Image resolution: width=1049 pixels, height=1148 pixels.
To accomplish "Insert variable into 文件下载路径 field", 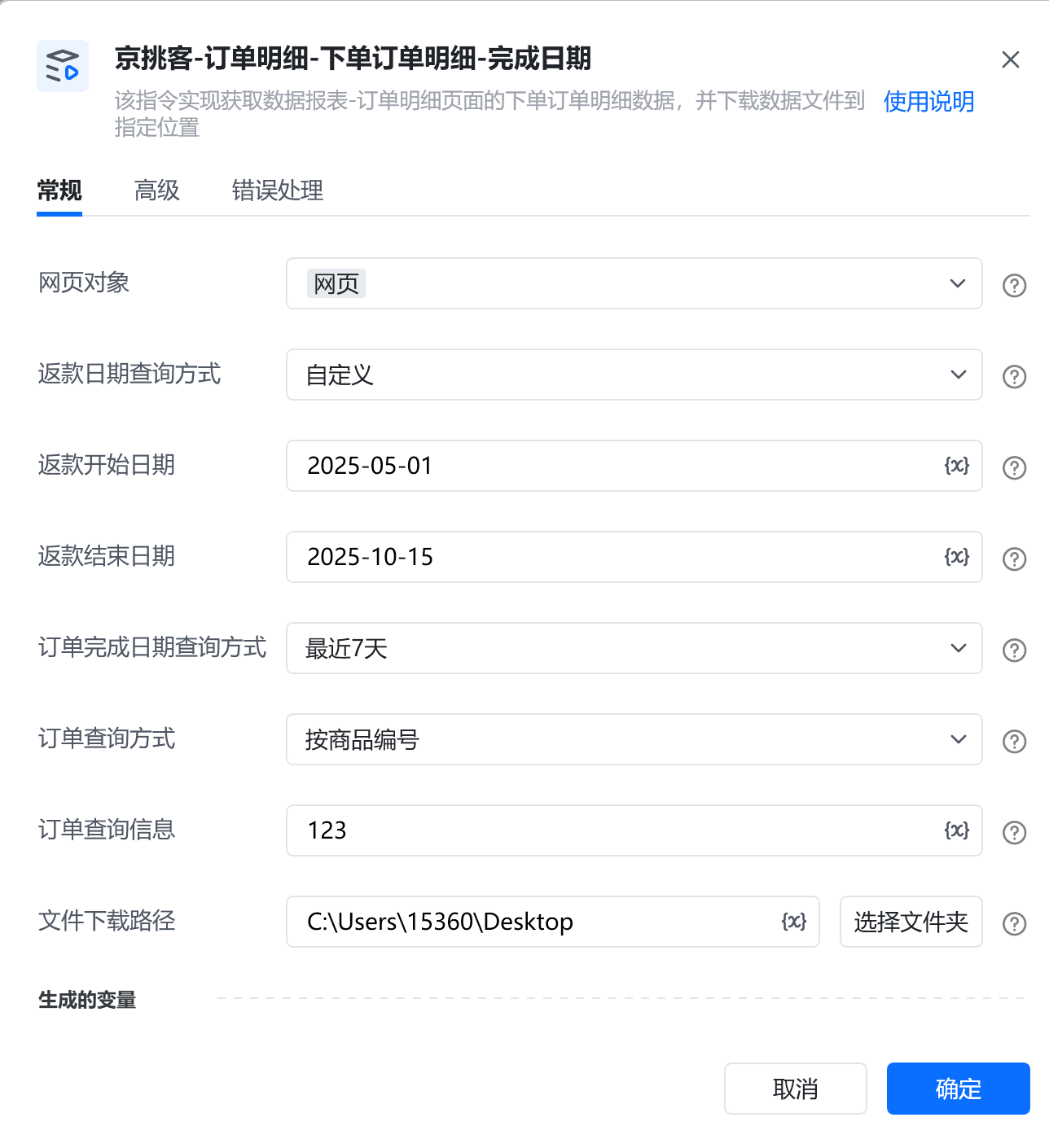I will tap(794, 922).
